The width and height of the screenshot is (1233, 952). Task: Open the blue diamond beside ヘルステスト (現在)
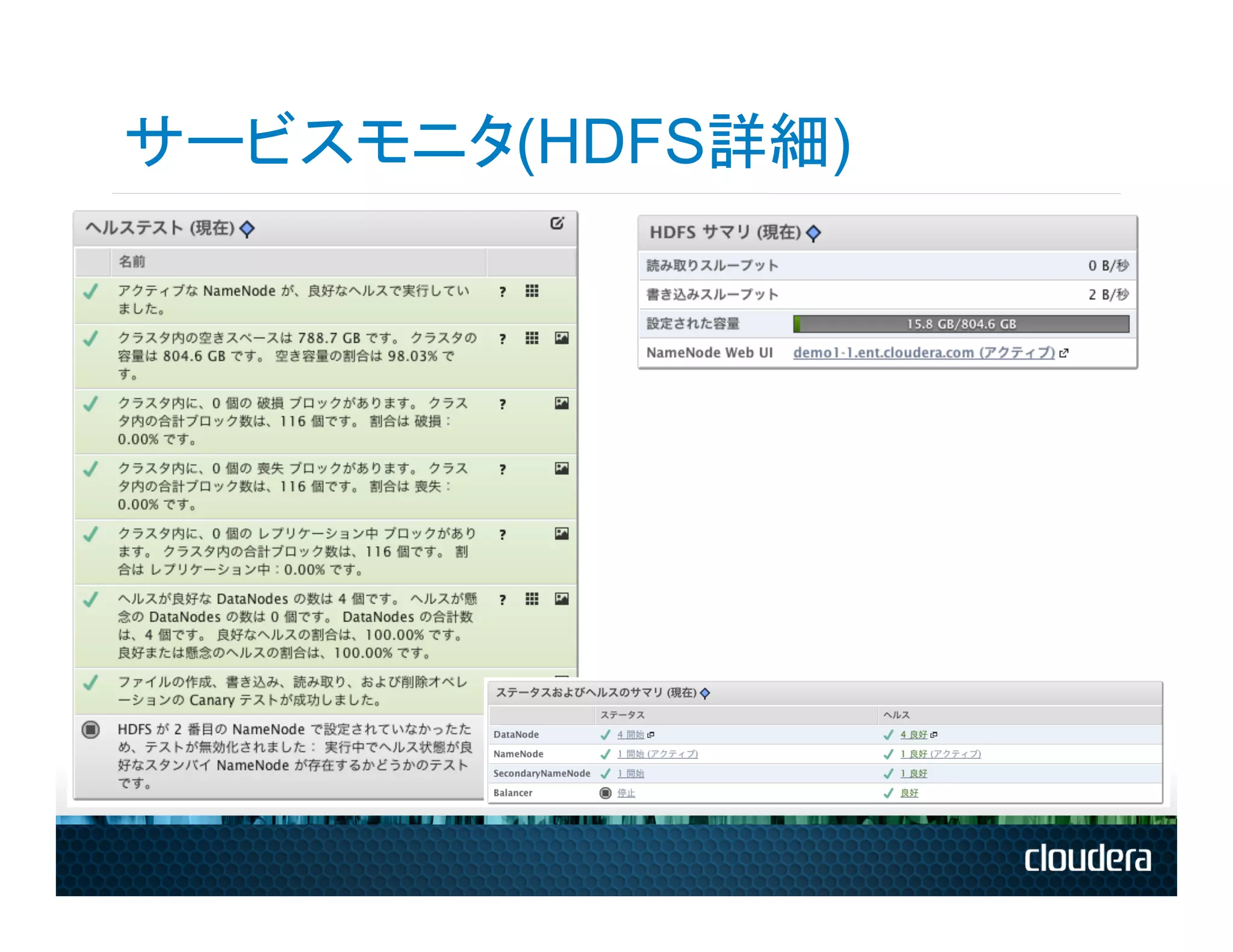point(247,229)
